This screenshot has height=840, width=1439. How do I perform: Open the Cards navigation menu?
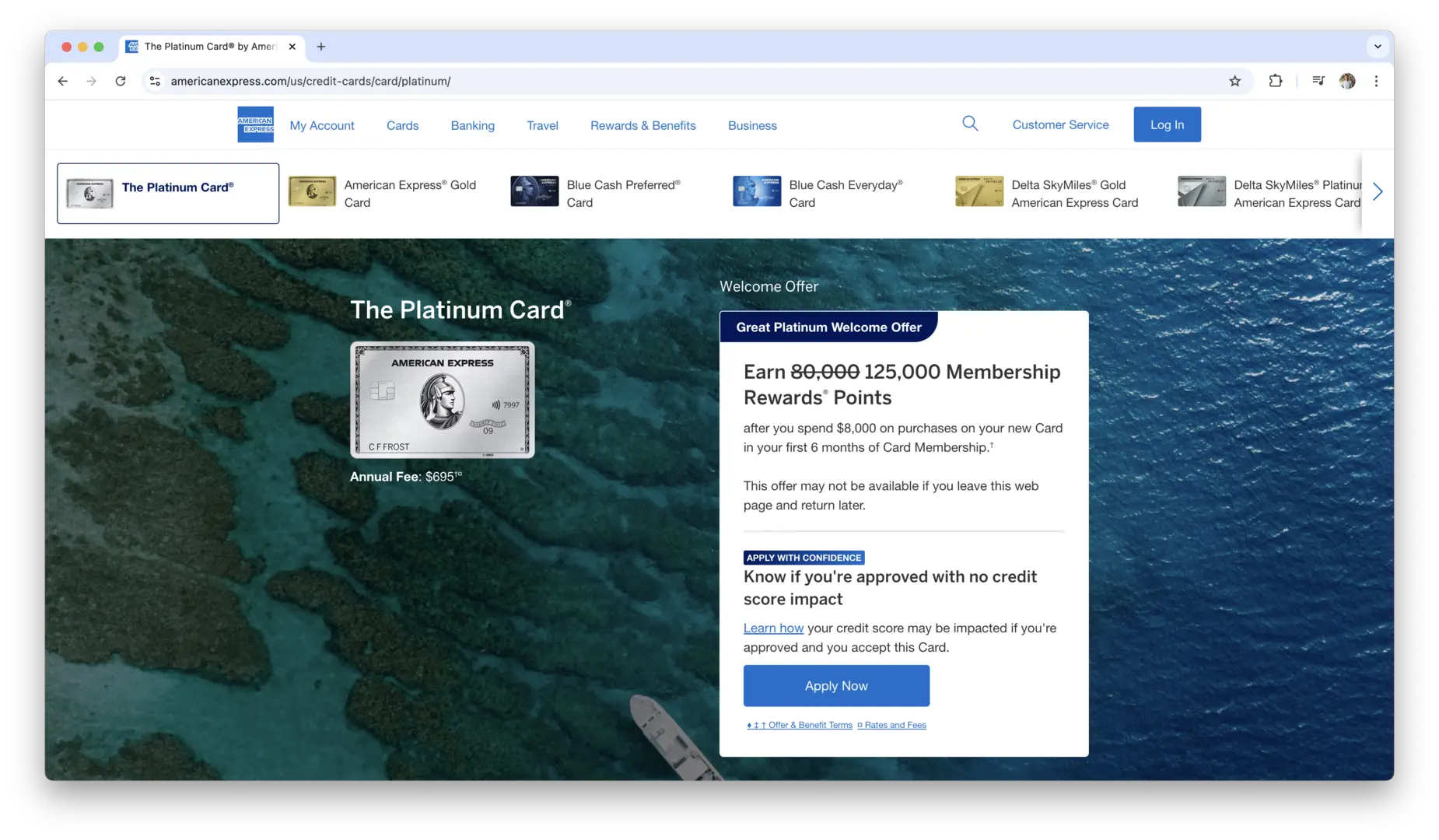[402, 125]
